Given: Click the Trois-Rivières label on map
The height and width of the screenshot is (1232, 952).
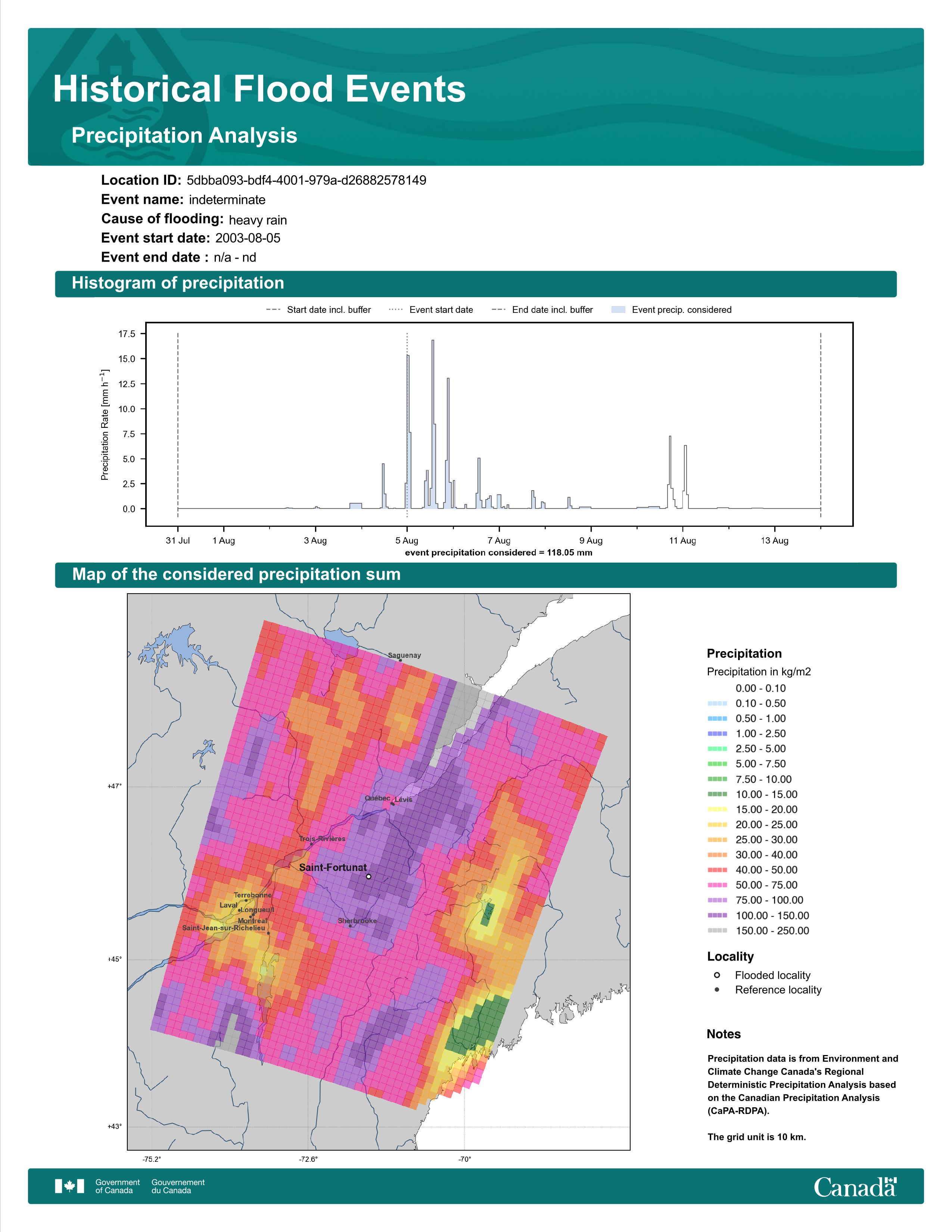Looking at the screenshot, I should [x=322, y=839].
